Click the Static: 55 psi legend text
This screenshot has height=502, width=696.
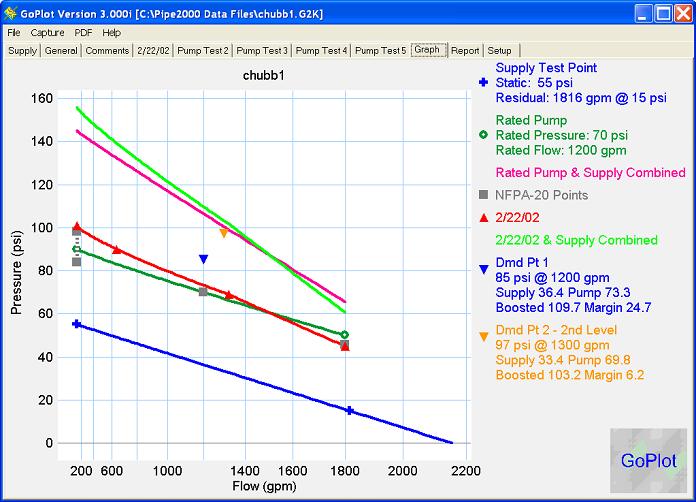pos(534,83)
